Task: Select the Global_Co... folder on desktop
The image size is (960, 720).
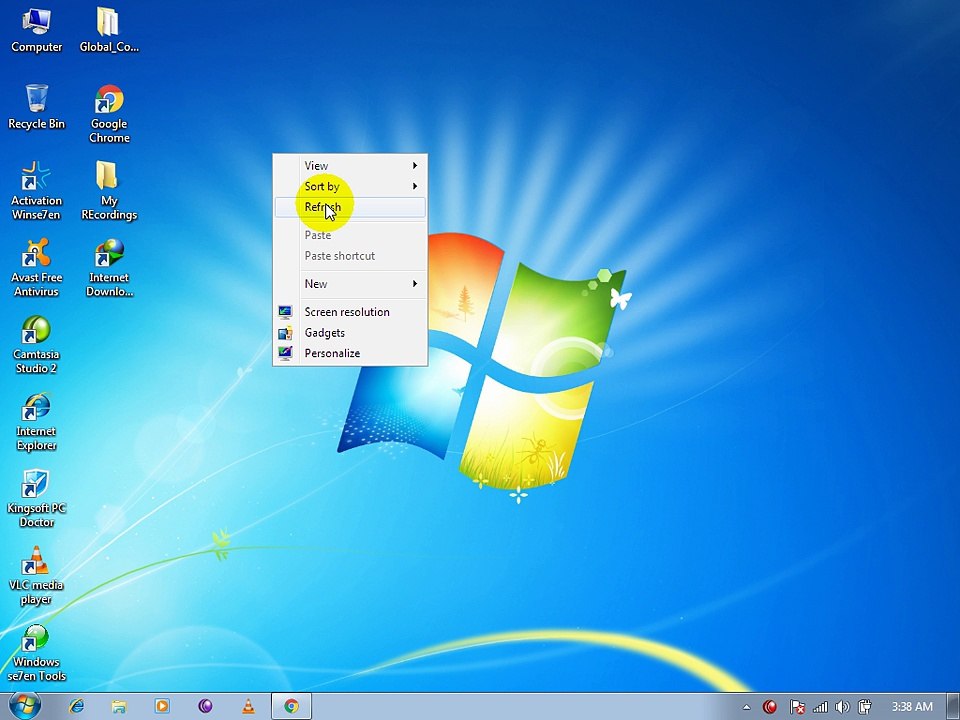Action: 109,31
